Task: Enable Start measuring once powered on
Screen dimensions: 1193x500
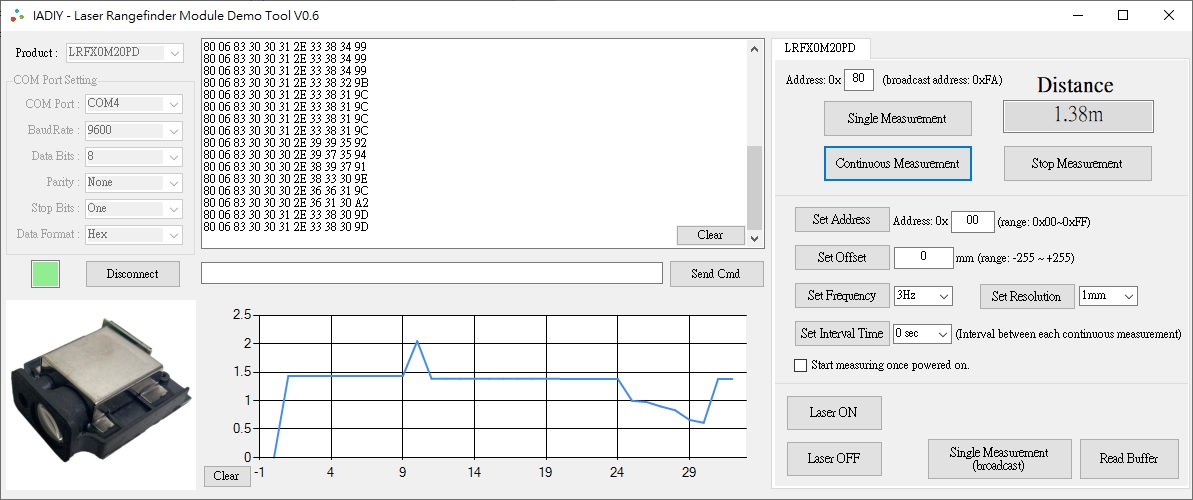Action: [x=800, y=366]
